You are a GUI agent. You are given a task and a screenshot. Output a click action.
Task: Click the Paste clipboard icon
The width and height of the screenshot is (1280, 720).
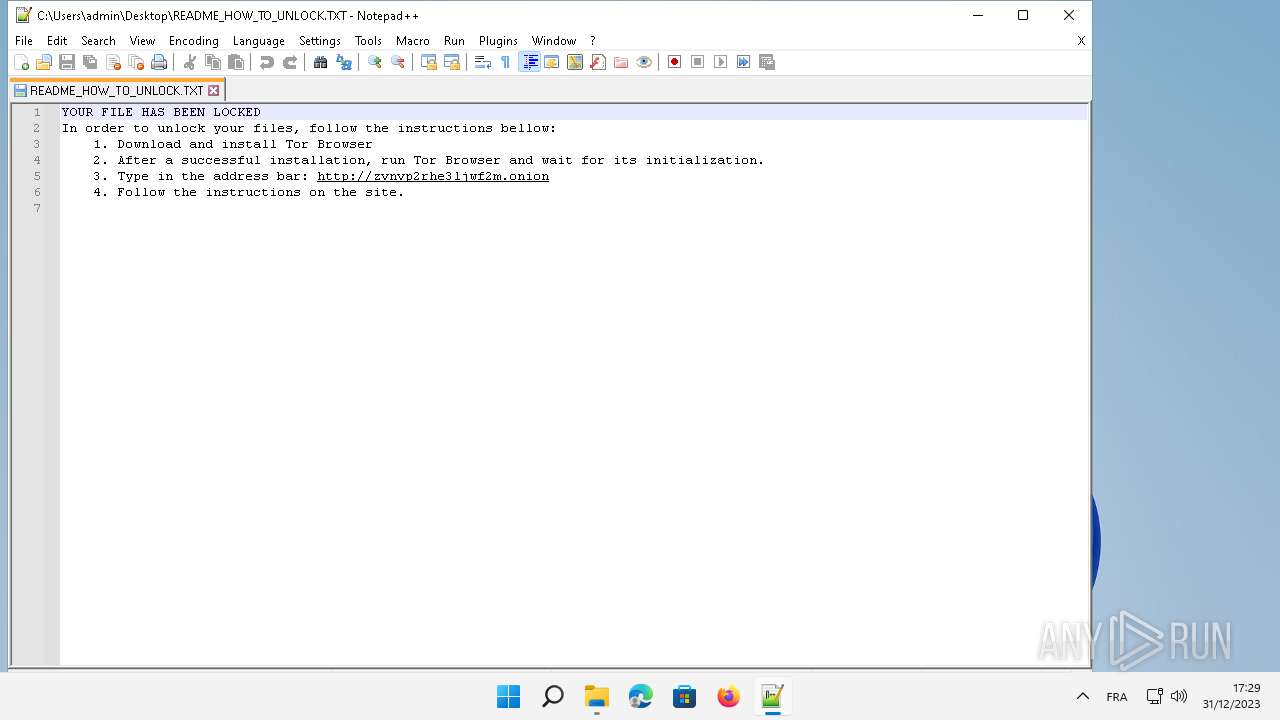(236, 62)
